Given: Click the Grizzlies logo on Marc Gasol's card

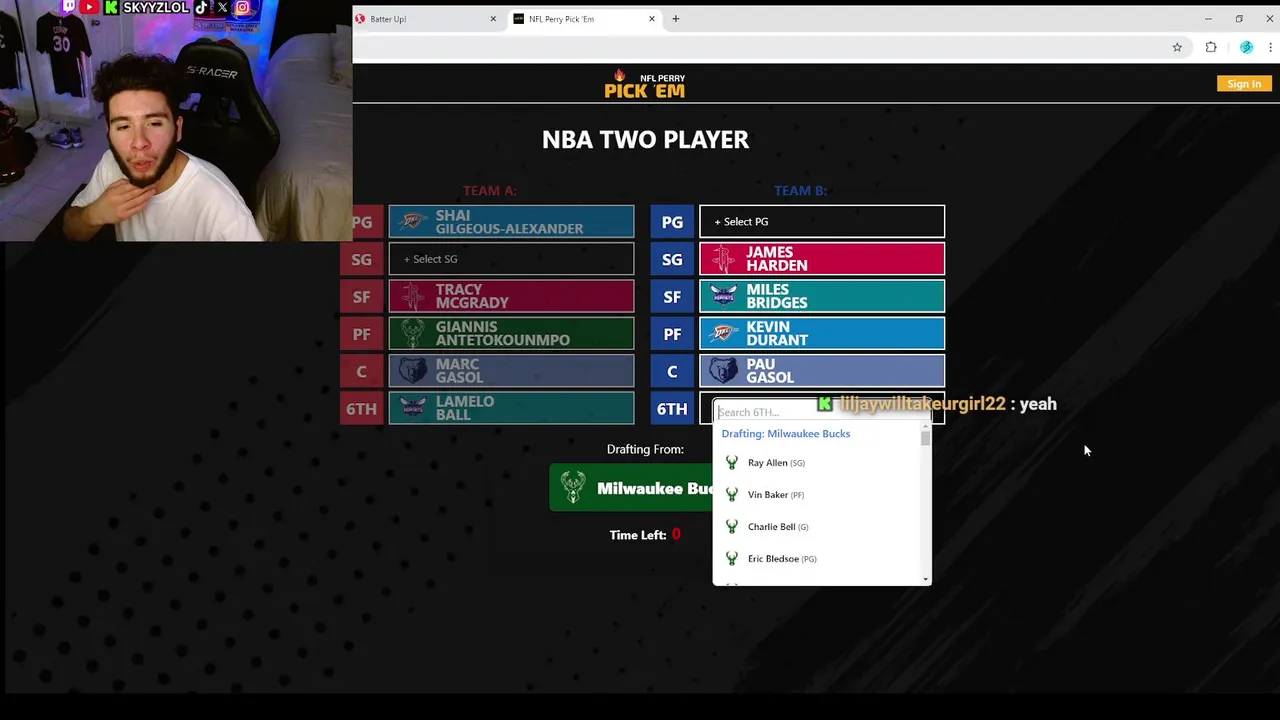Looking at the screenshot, I should (x=413, y=371).
